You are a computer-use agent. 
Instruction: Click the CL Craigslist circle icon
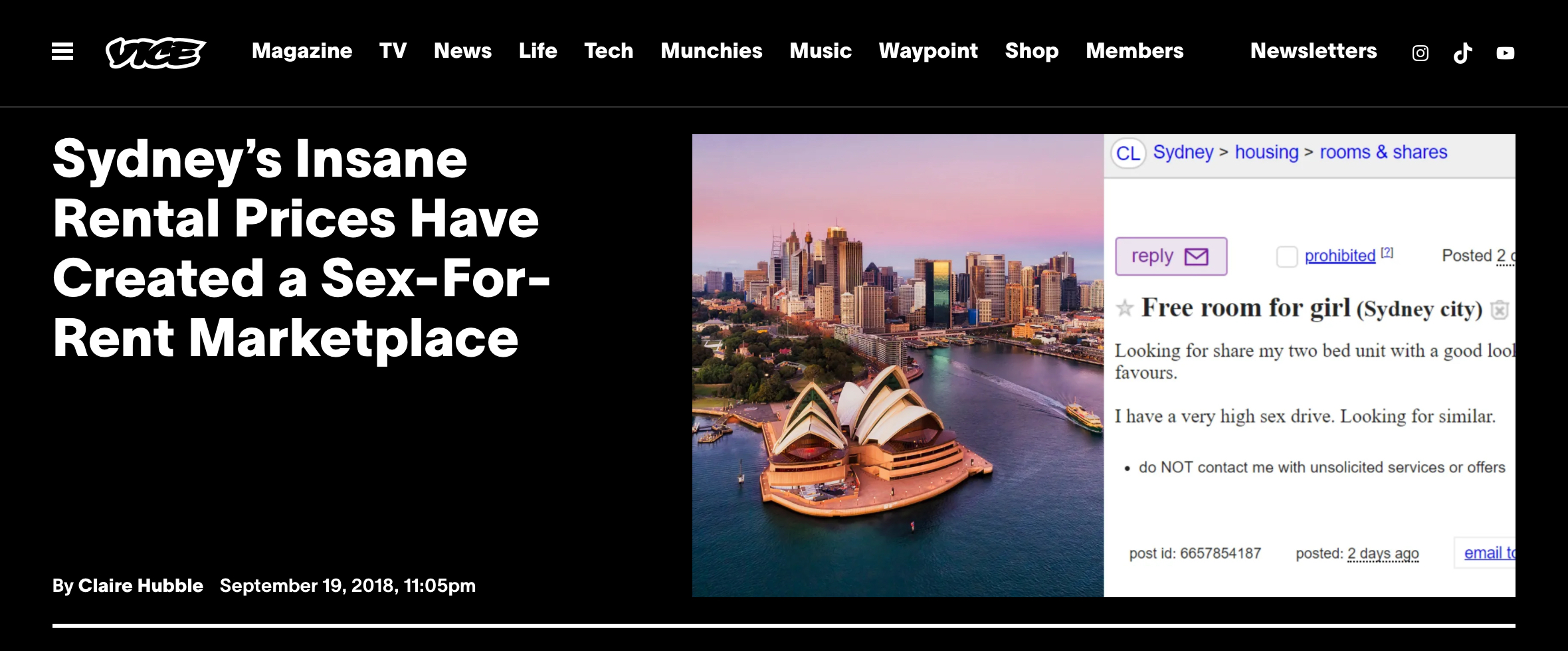[x=1127, y=153]
